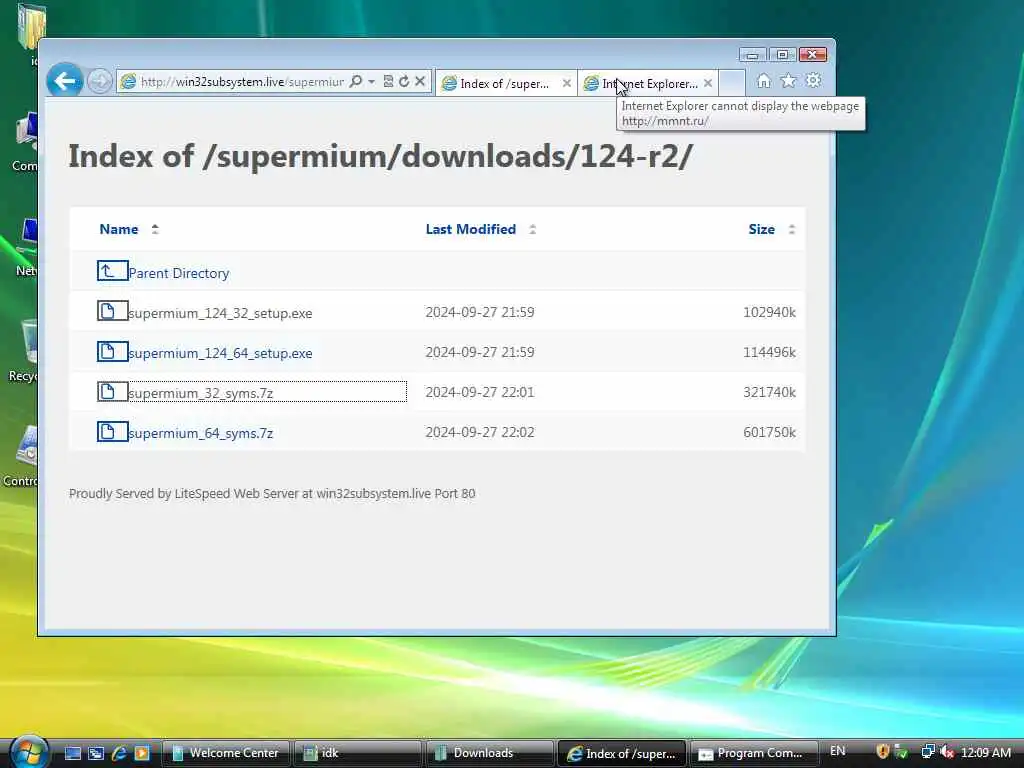Switch to the idk taskbar button
The width and height of the screenshot is (1024, 768).
pyautogui.click(x=357, y=753)
